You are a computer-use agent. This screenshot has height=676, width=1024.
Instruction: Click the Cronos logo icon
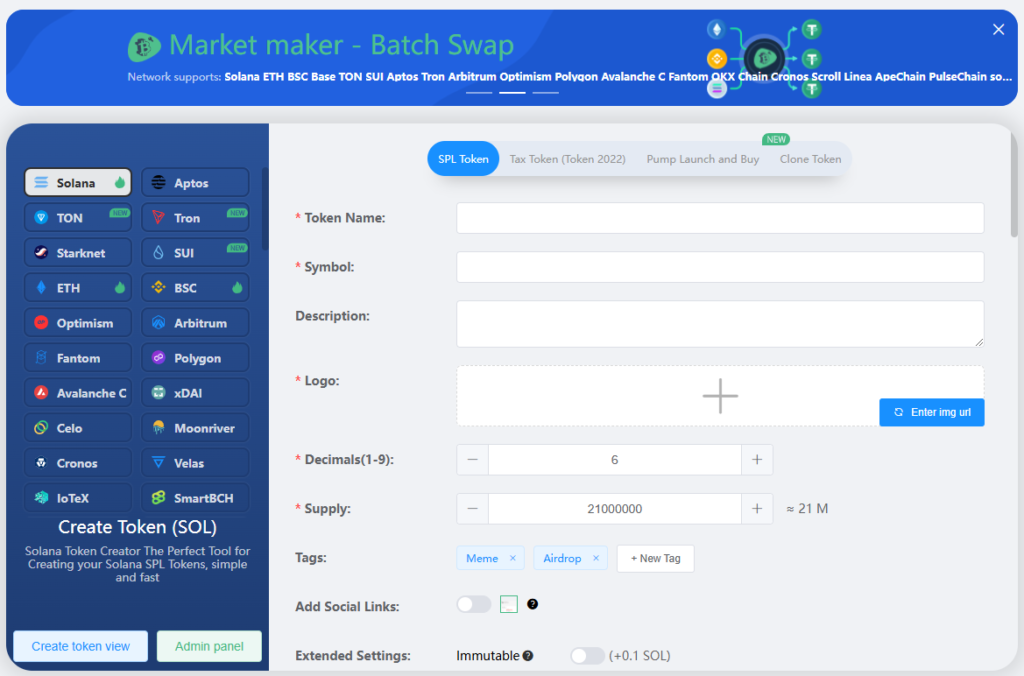tap(41, 463)
